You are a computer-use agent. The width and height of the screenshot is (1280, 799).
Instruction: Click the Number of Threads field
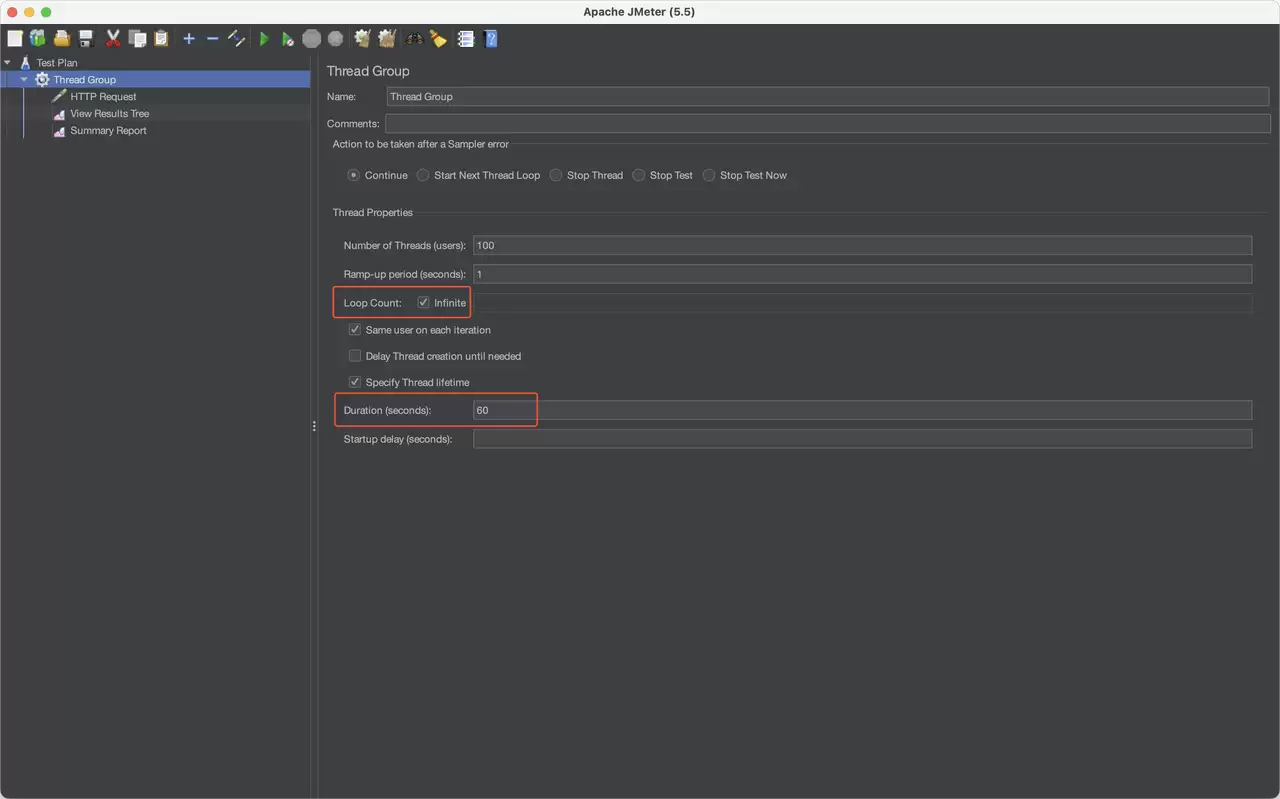862,245
